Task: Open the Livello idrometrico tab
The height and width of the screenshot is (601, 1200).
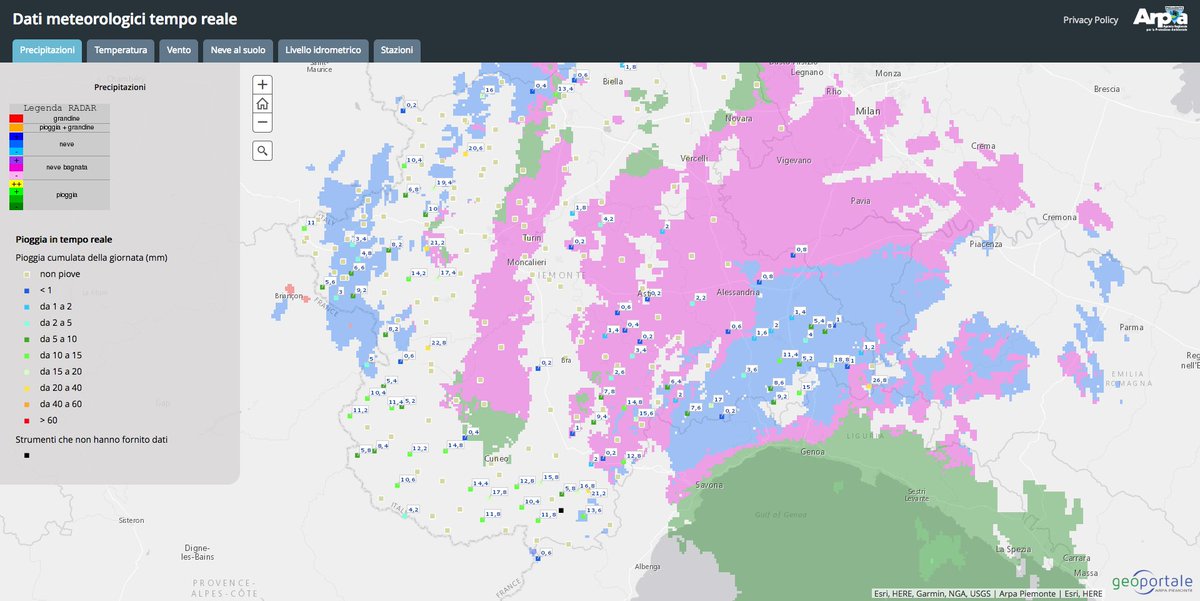Action: coord(324,50)
